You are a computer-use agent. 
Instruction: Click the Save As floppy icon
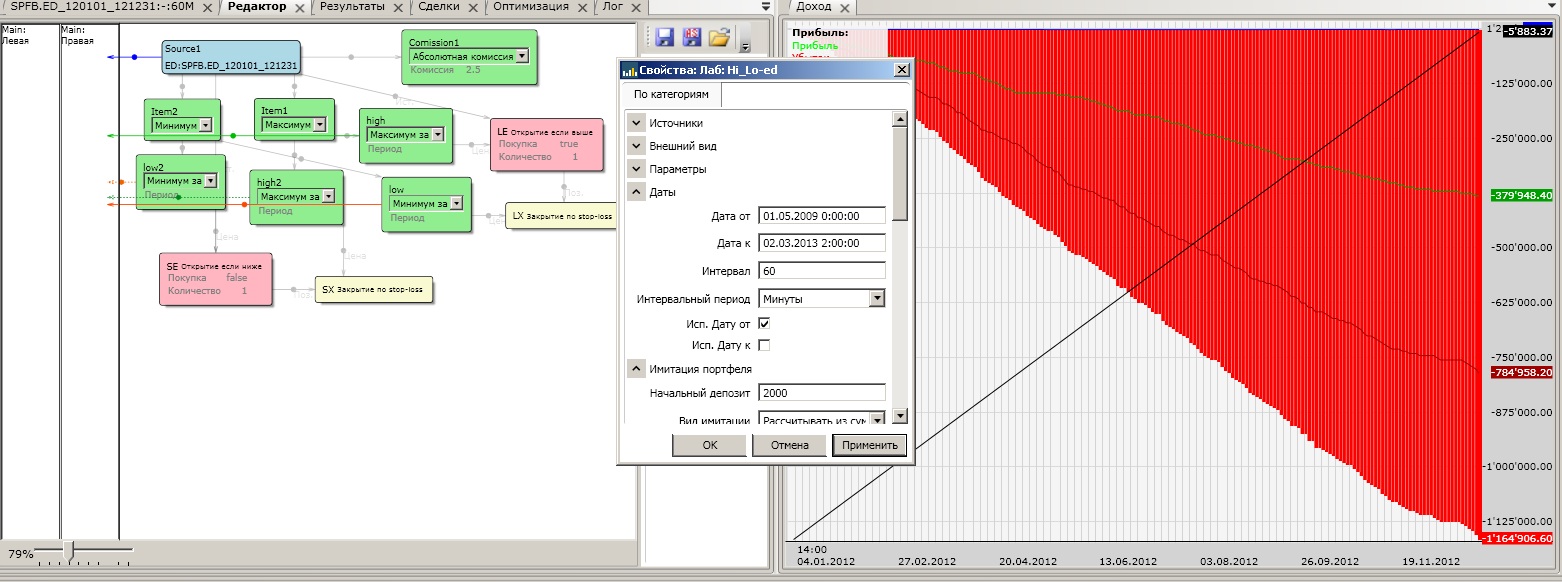[692, 37]
